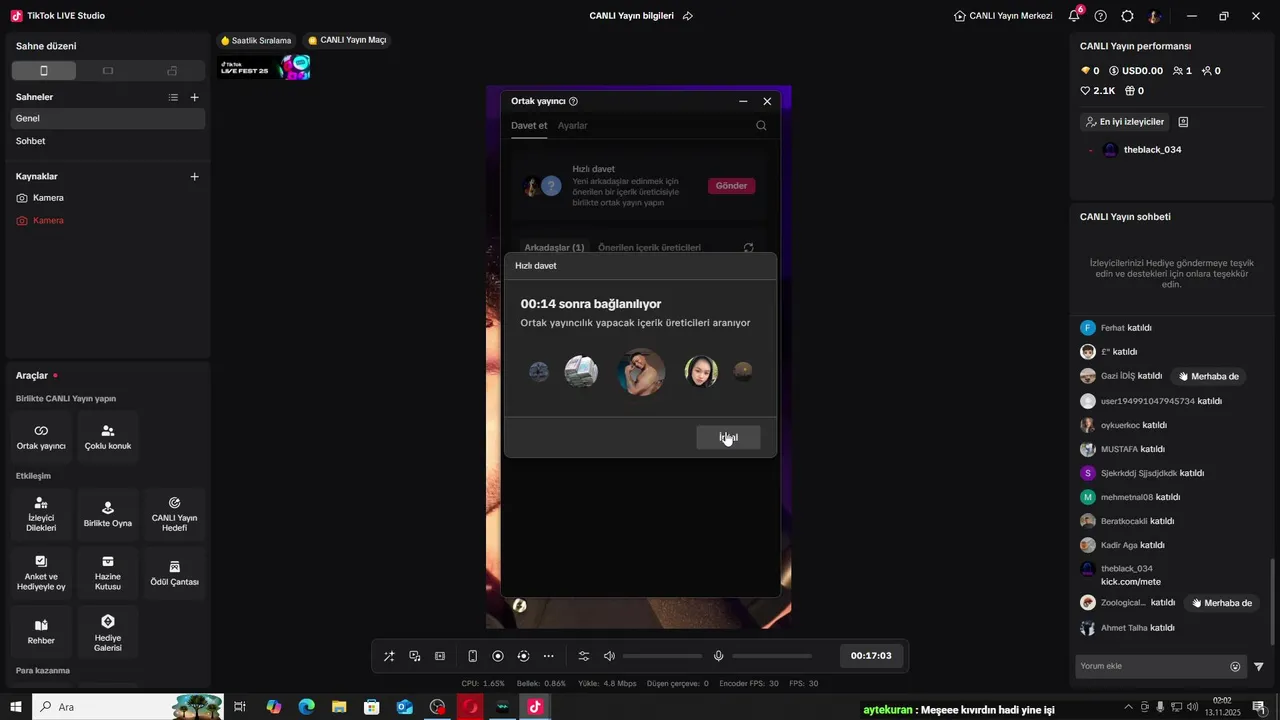
Task: Open Birlikte Oyna tool
Action: coord(108,515)
